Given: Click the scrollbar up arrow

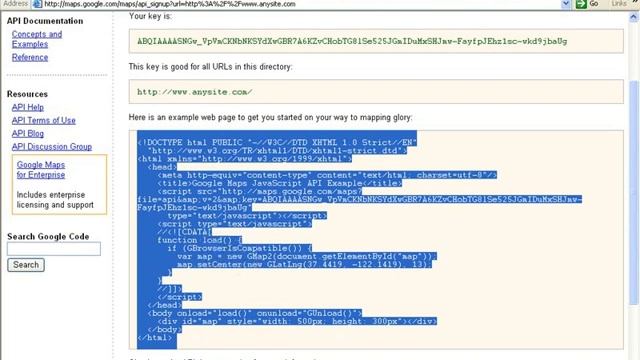Looking at the screenshot, I should [633, 17].
